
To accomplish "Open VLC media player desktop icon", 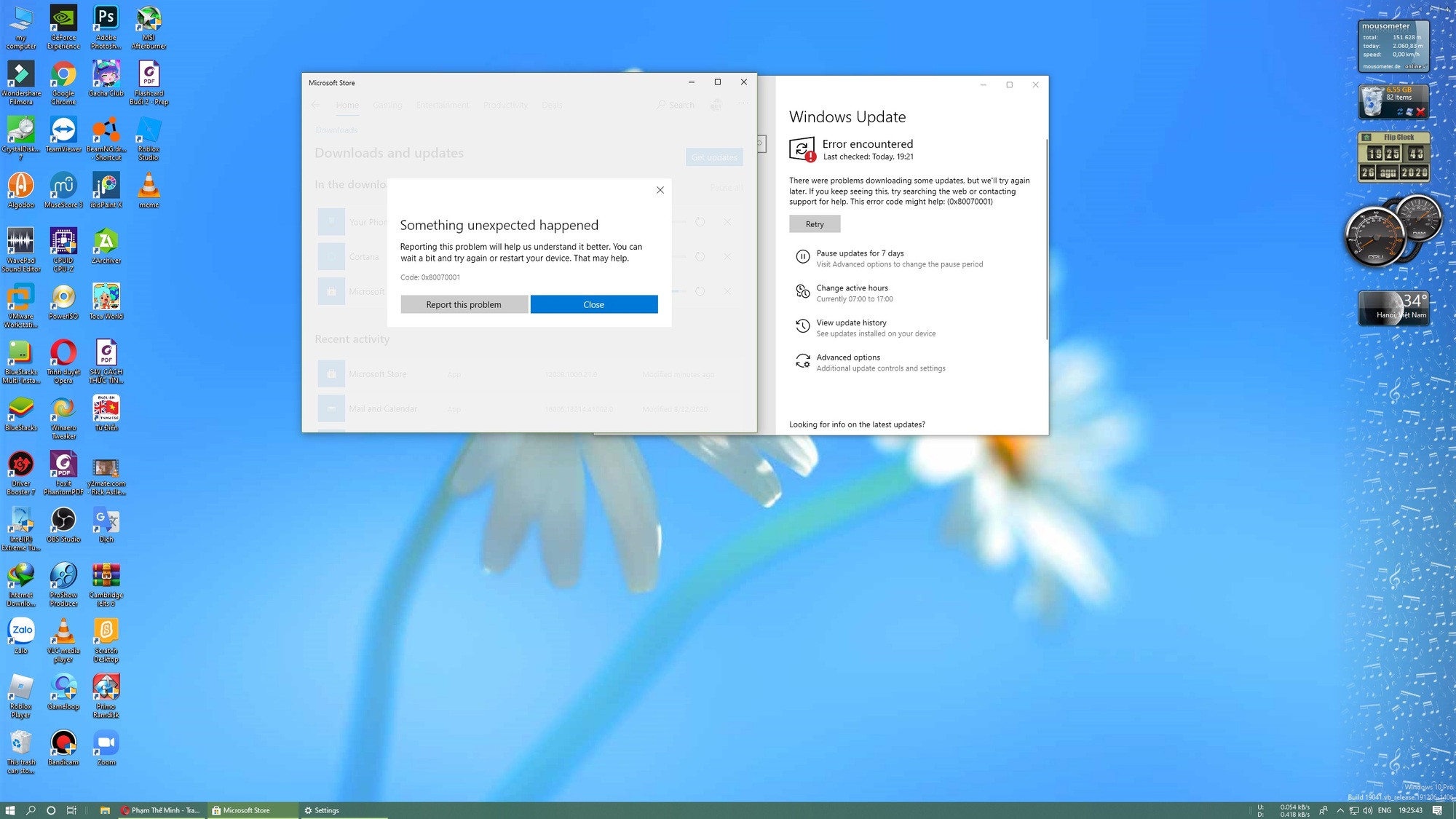I will pyautogui.click(x=63, y=641).
